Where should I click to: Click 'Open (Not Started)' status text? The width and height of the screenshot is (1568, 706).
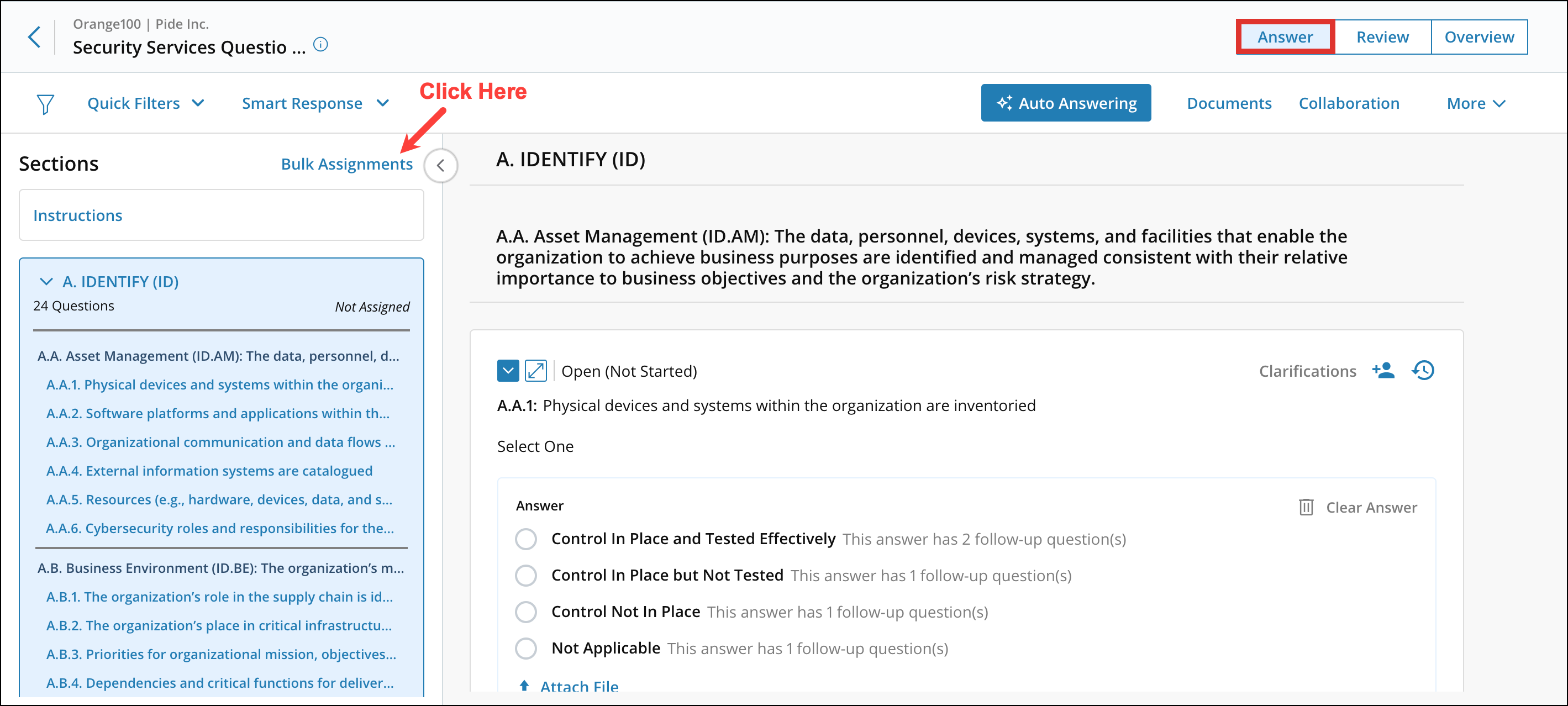coord(629,371)
